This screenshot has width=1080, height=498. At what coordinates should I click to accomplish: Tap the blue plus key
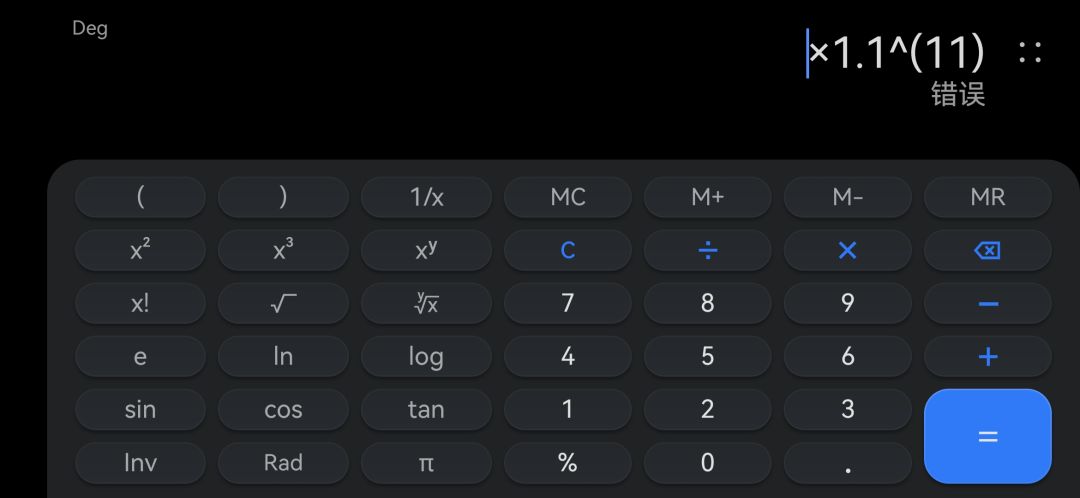click(987, 356)
